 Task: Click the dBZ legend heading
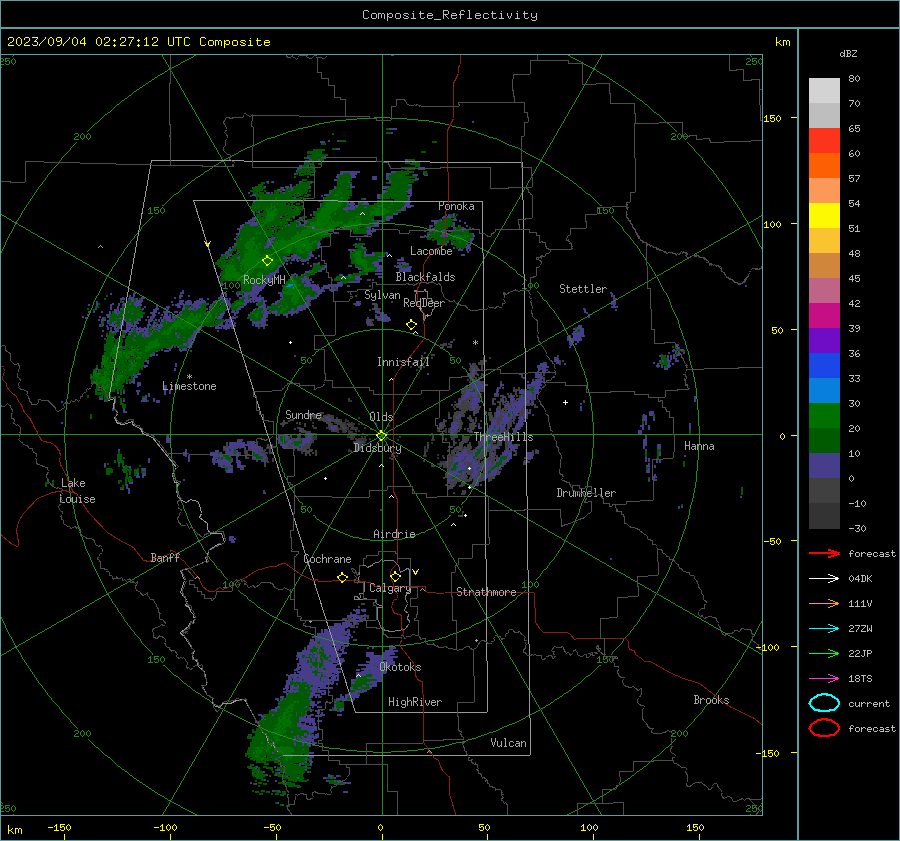(x=848, y=54)
